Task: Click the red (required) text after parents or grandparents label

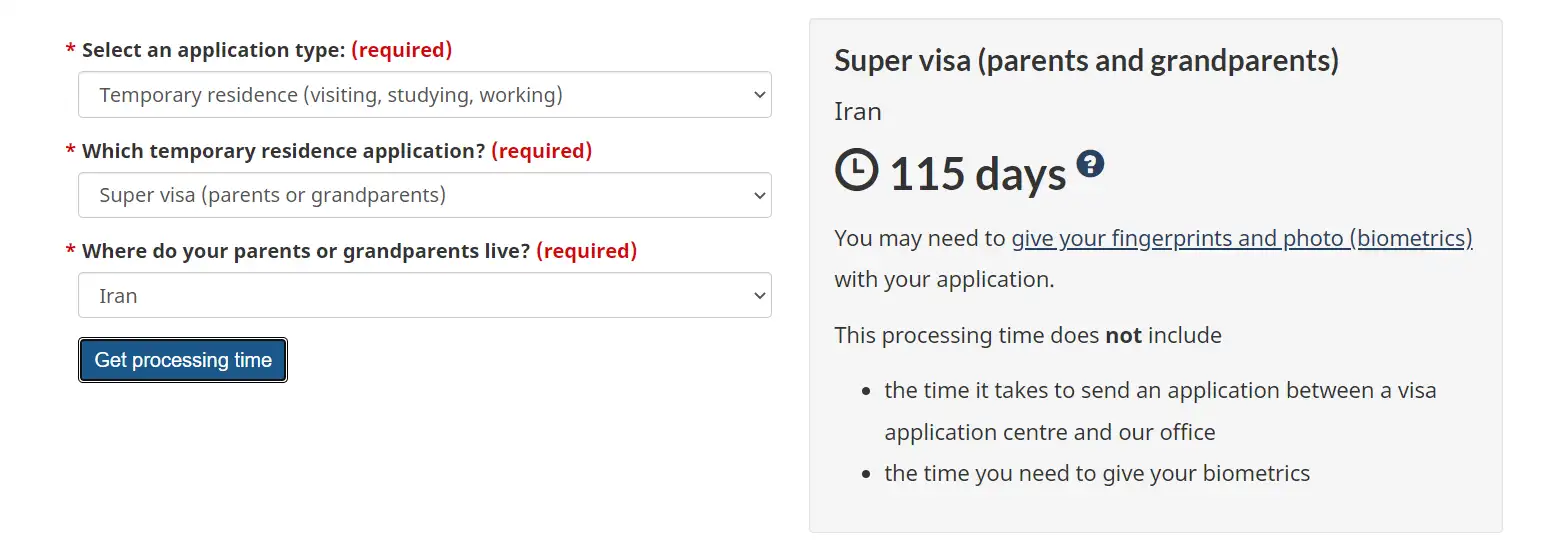Action: click(587, 251)
